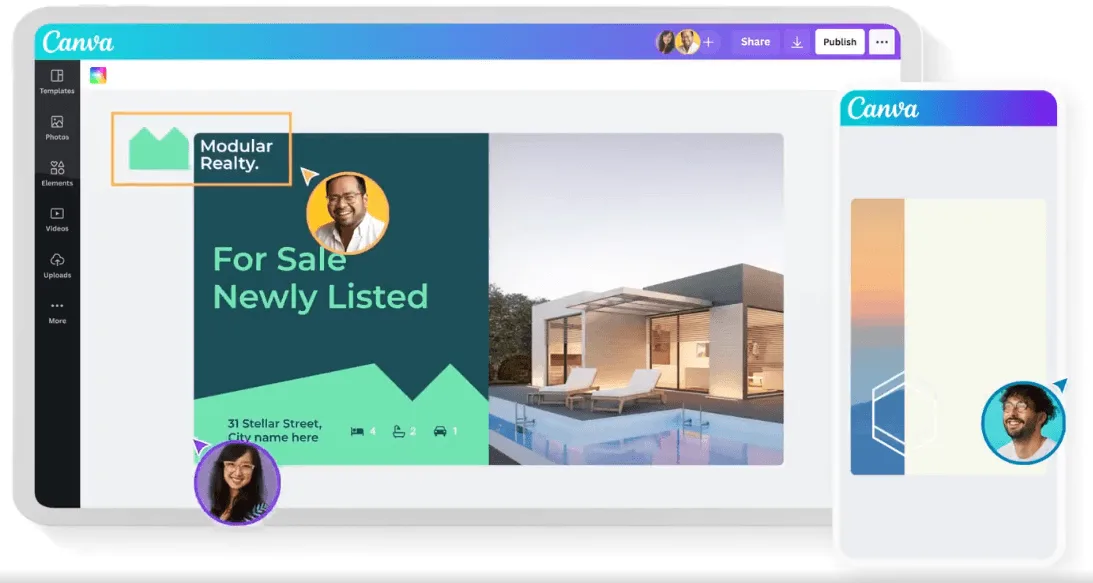Click the download arrow icon
Screen dimensions: 1093x583
point(797,43)
